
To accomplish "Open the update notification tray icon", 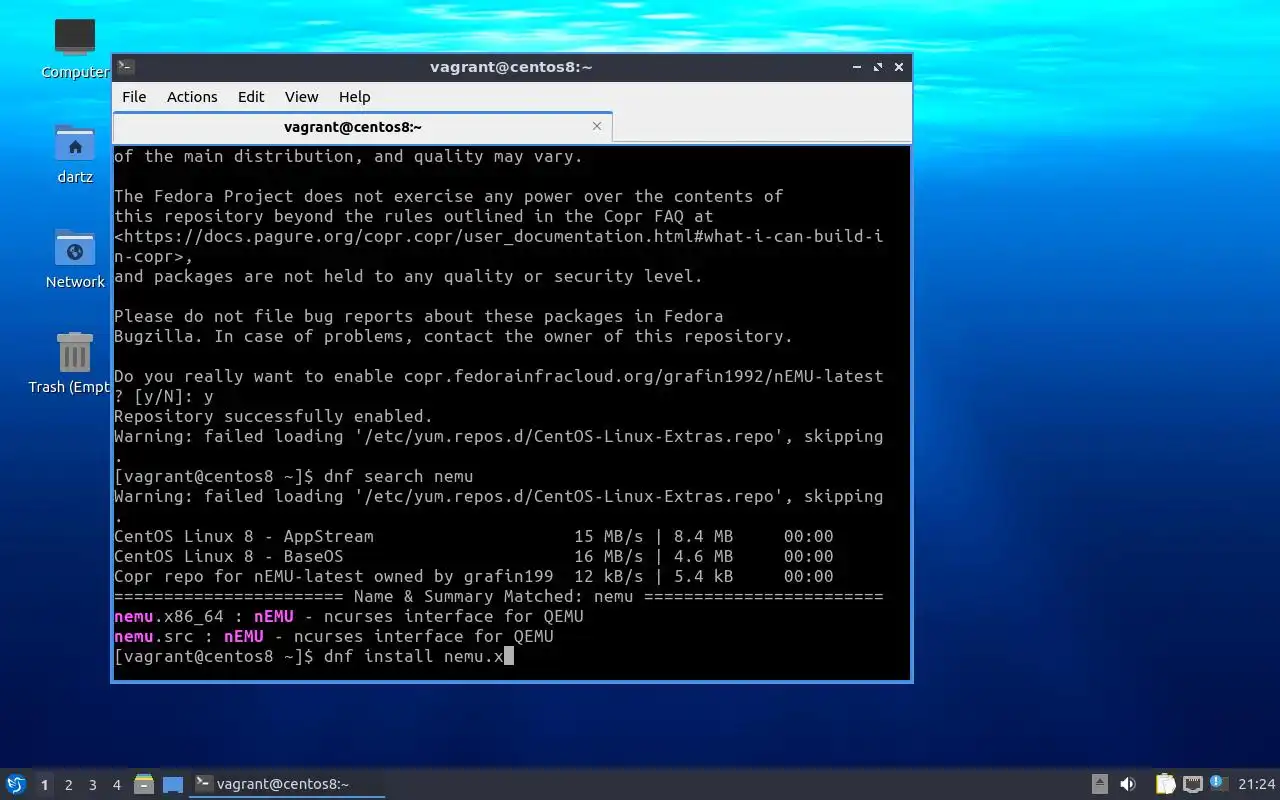I will 1218,783.
